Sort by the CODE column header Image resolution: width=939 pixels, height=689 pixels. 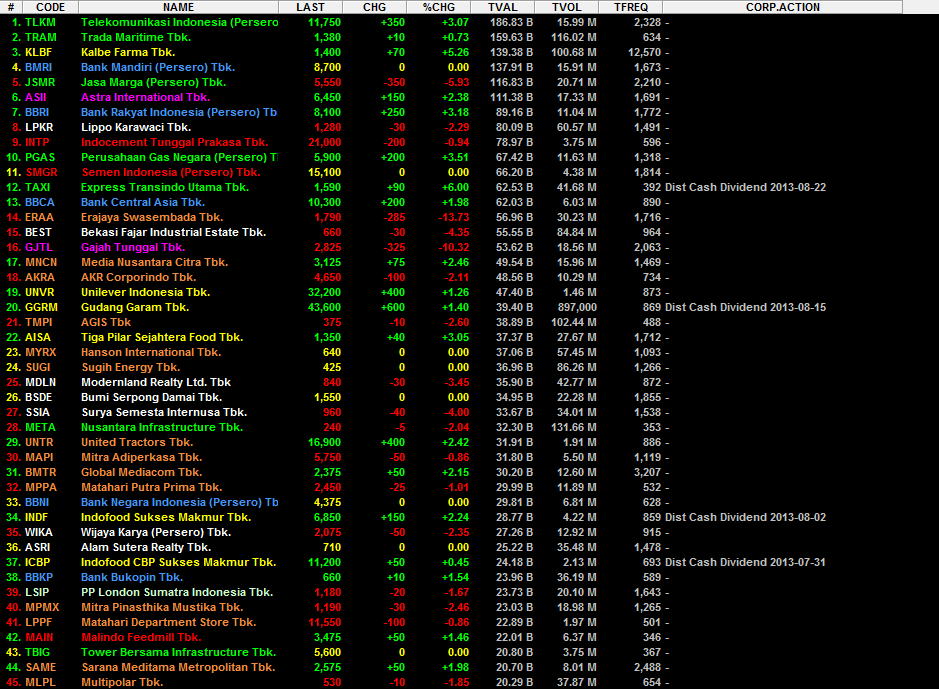coord(50,7)
